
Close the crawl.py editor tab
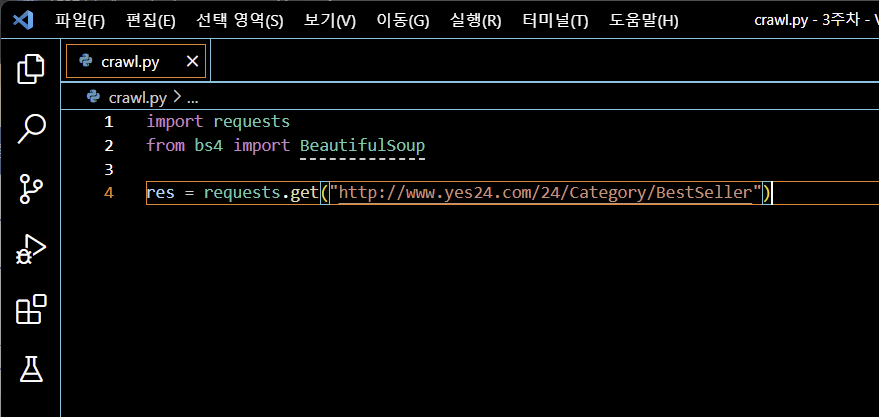(192, 61)
